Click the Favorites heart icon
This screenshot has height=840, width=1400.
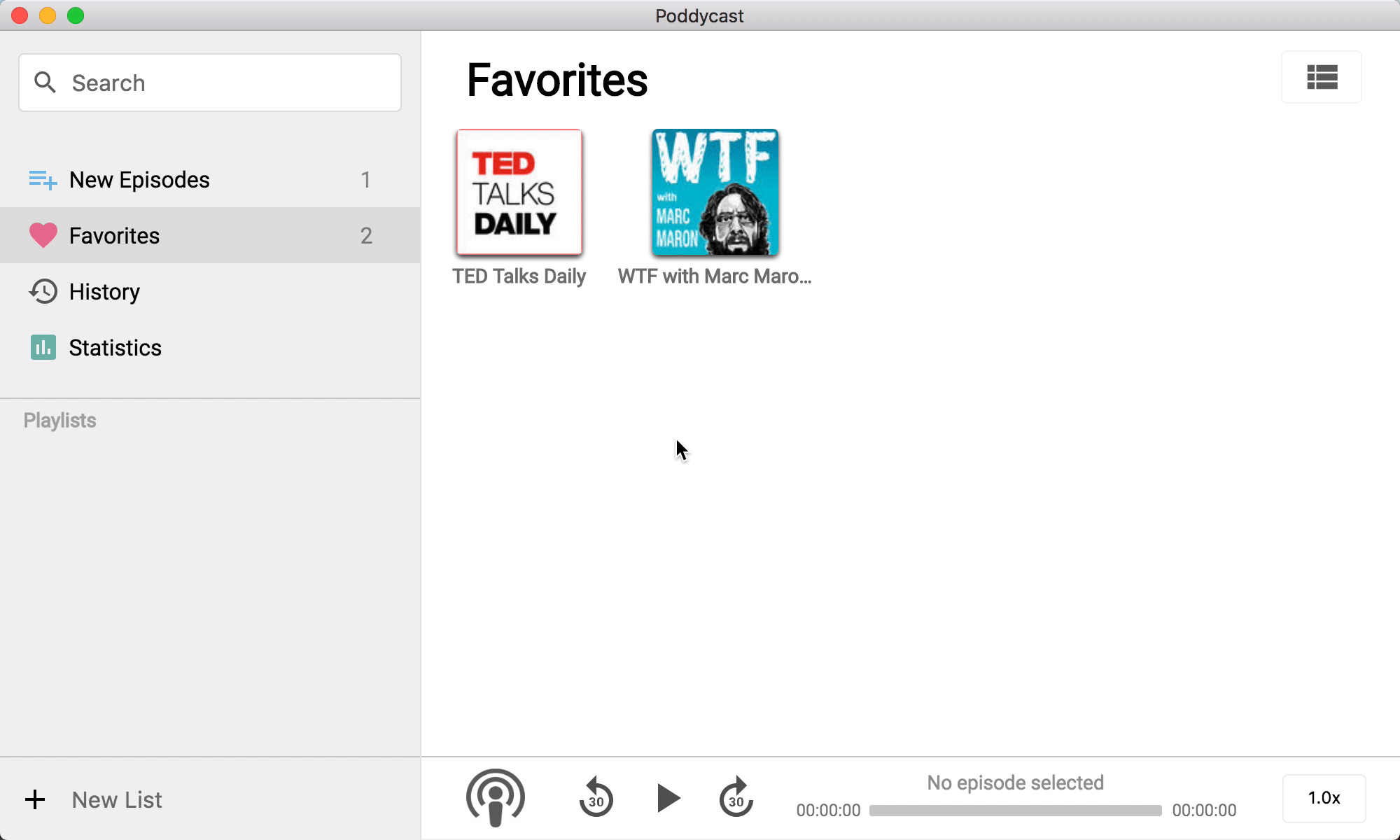(x=42, y=235)
